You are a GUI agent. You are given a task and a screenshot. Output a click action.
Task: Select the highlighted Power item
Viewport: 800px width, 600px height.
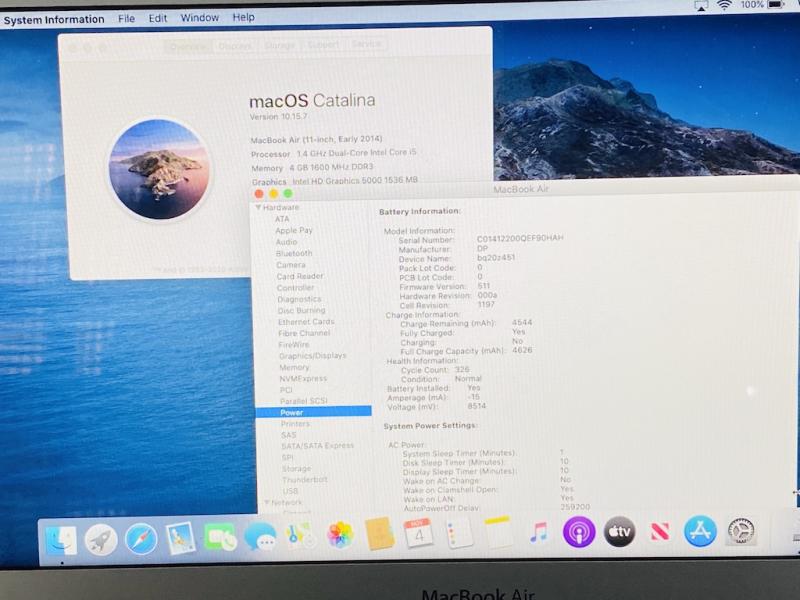tap(314, 412)
